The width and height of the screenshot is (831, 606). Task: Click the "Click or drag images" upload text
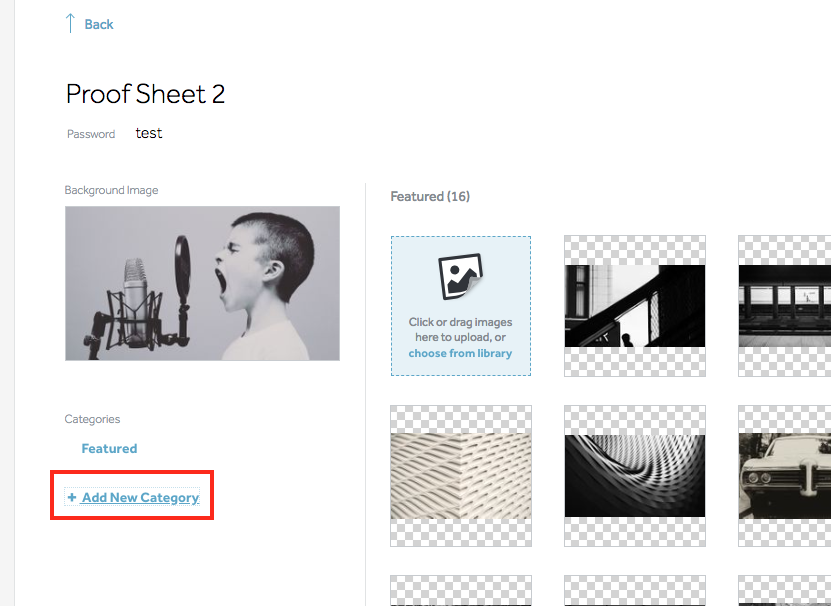(460, 322)
